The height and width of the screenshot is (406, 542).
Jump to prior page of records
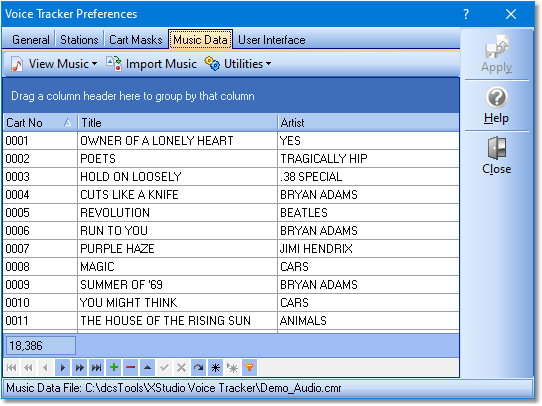(x=29, y=368)
